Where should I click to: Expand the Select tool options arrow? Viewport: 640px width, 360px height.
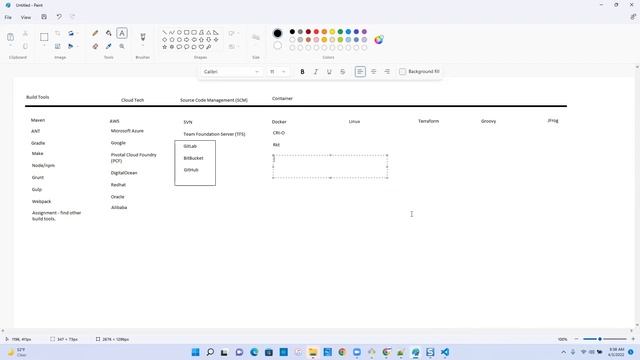point(44,46)
